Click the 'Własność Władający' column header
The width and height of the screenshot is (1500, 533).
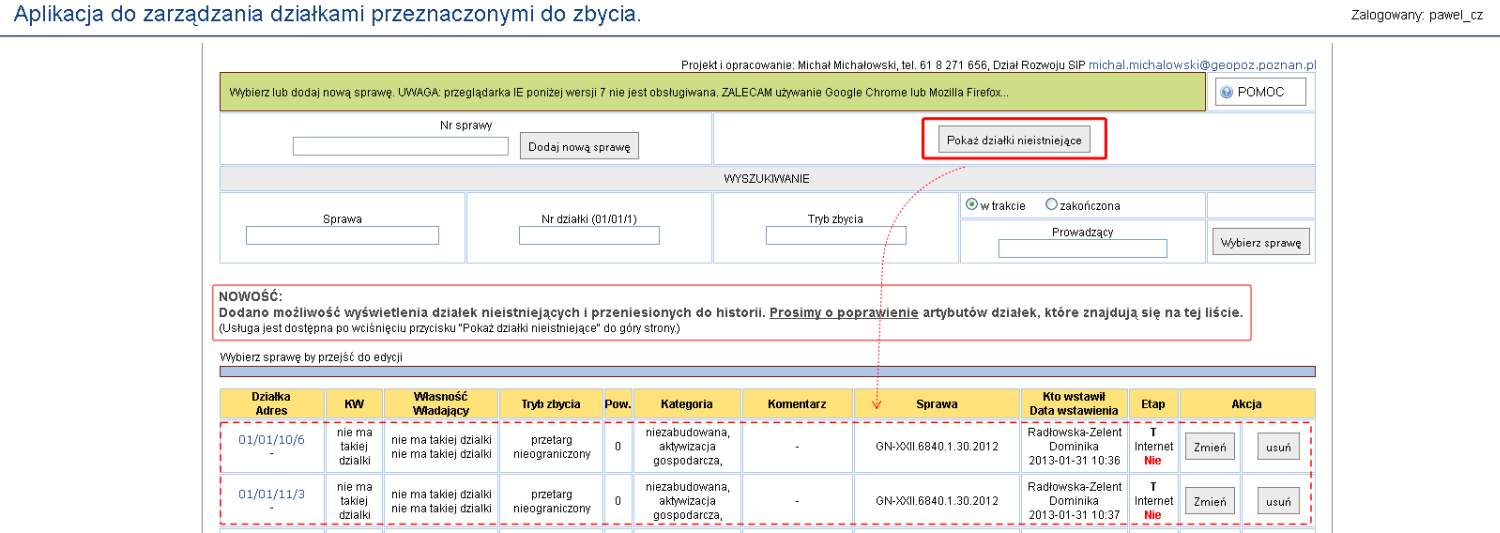pyautogui.click(x=441, y=404)
